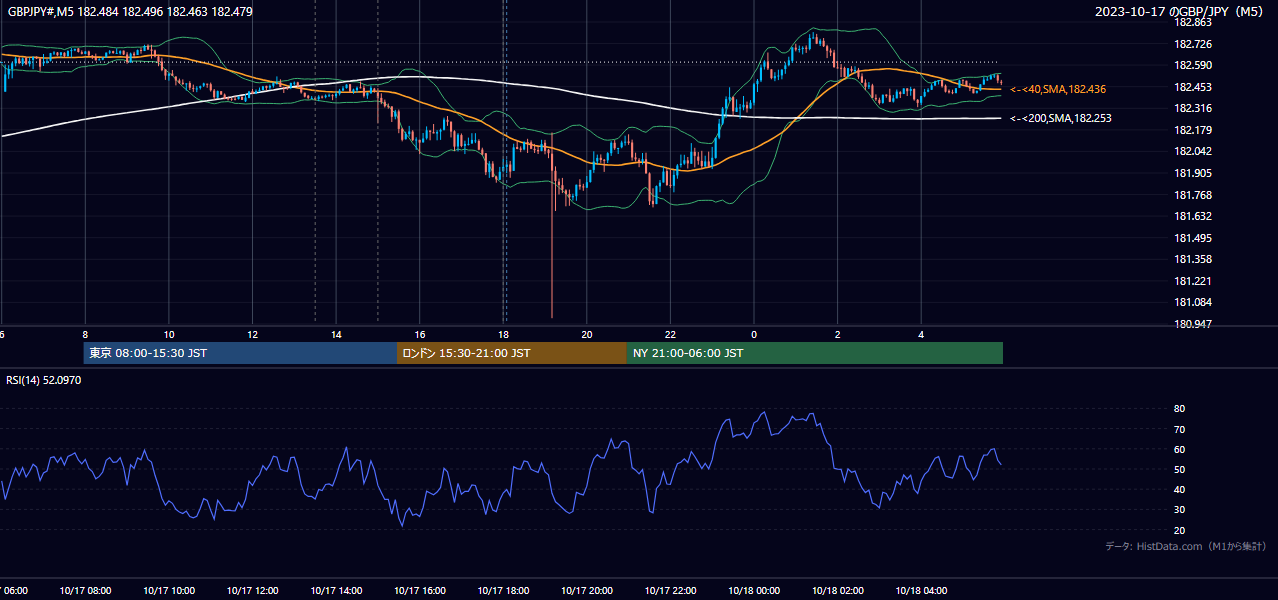The image size is (1278, 600).
Task: Click hour label 8 under price chart
Action: [x=85, y=334]
